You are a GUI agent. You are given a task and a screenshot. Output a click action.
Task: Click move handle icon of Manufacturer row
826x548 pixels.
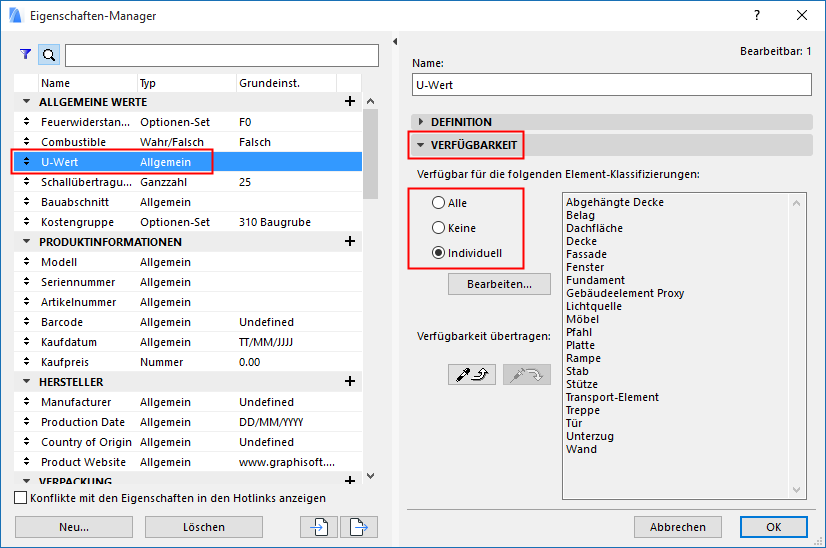coord(26,402)
